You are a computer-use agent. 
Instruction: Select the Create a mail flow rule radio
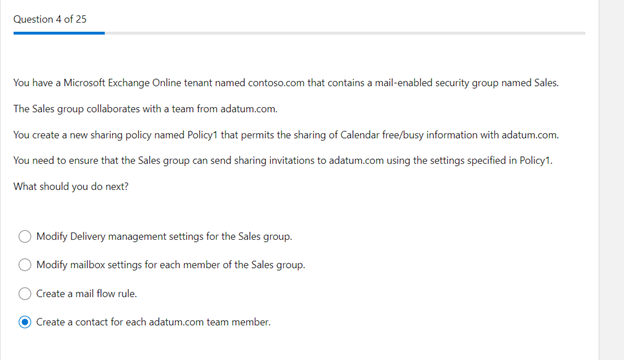(x=25, y=294)
